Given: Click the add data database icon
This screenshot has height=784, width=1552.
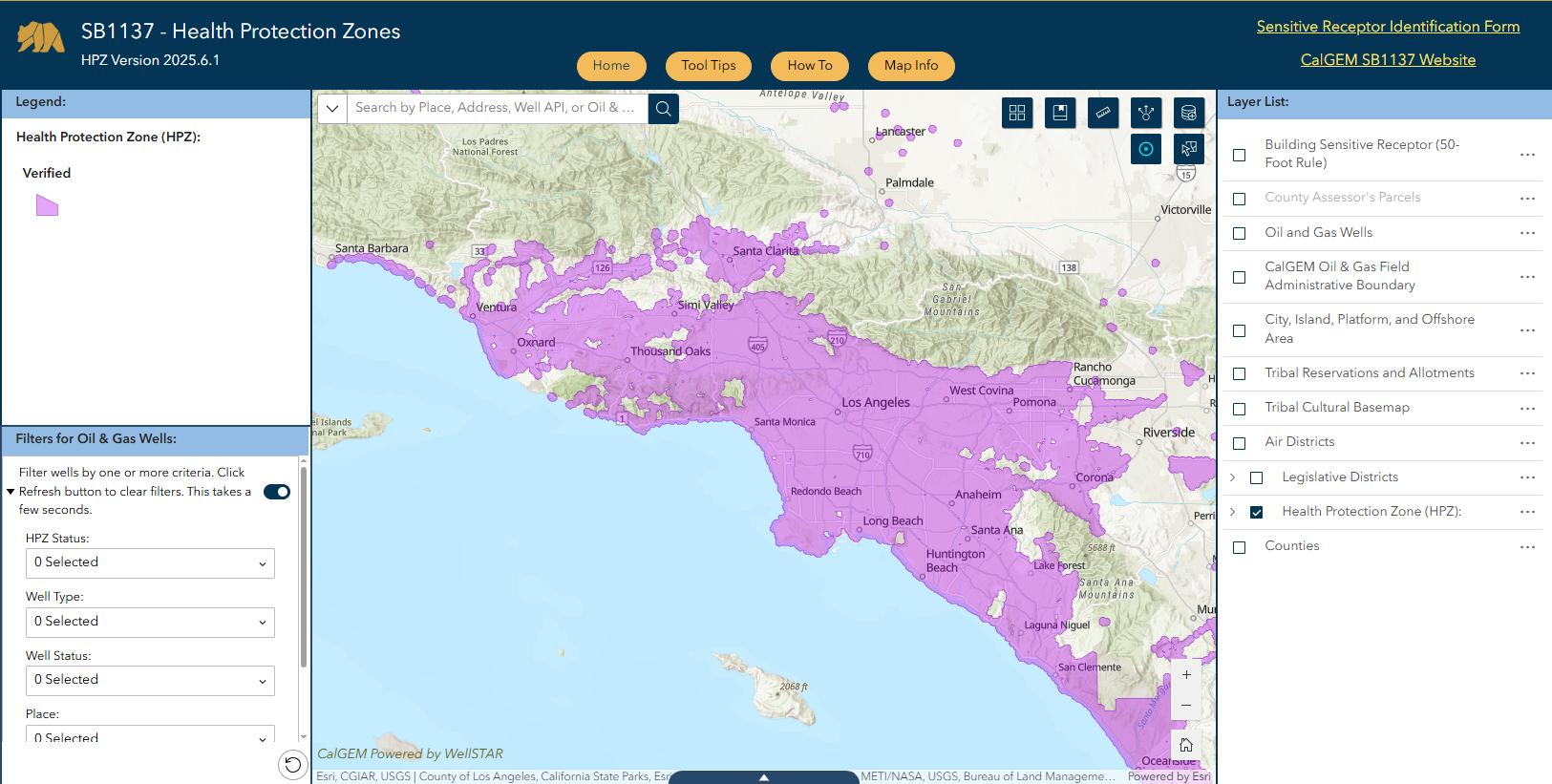Looking at the screenshot, I should click(x=1188, y=113).
